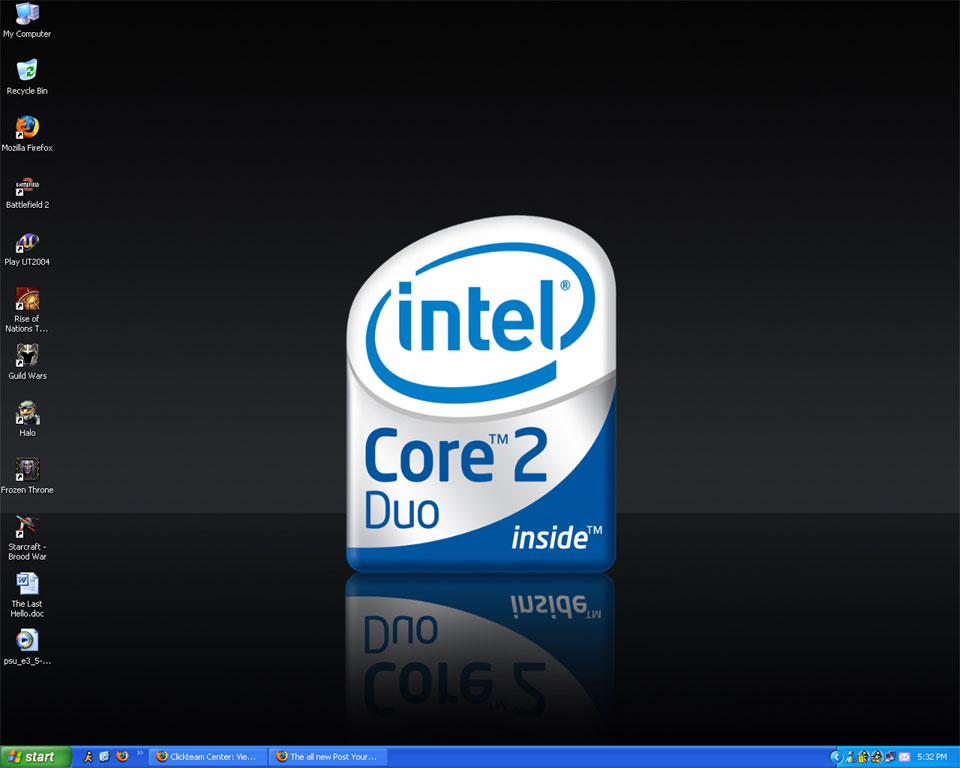Open the mail envelope tray icon
Screen dimensions: 960x768
tap(904, 757)
